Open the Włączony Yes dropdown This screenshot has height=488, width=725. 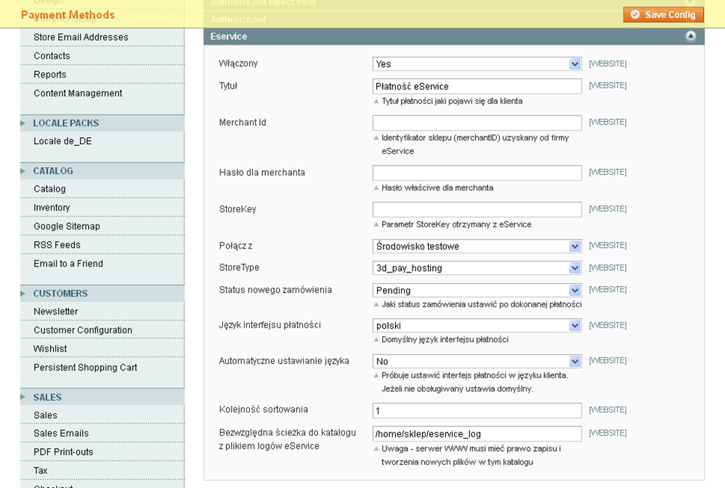(x=477, y=64)
